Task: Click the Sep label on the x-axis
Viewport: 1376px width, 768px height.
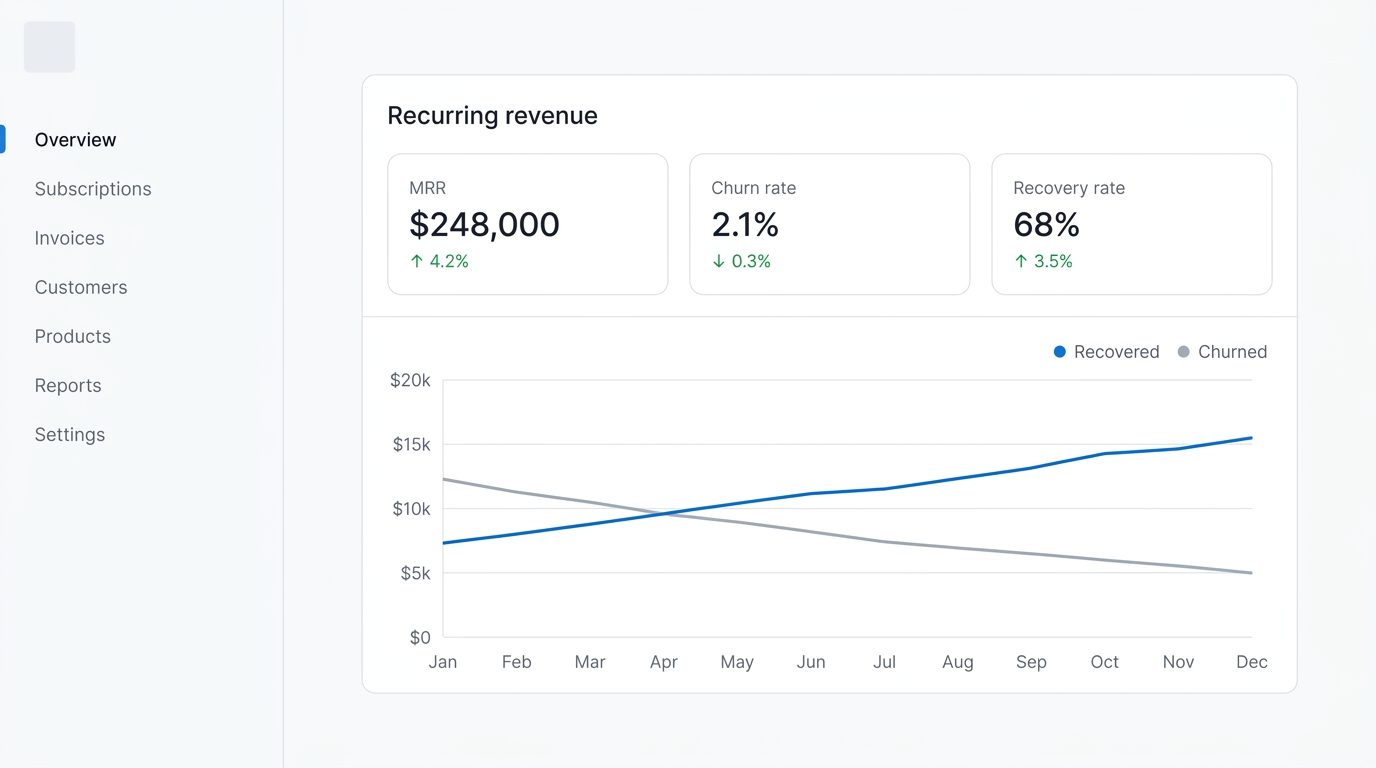Action: pyautogui.click(x=1031, y=662)
